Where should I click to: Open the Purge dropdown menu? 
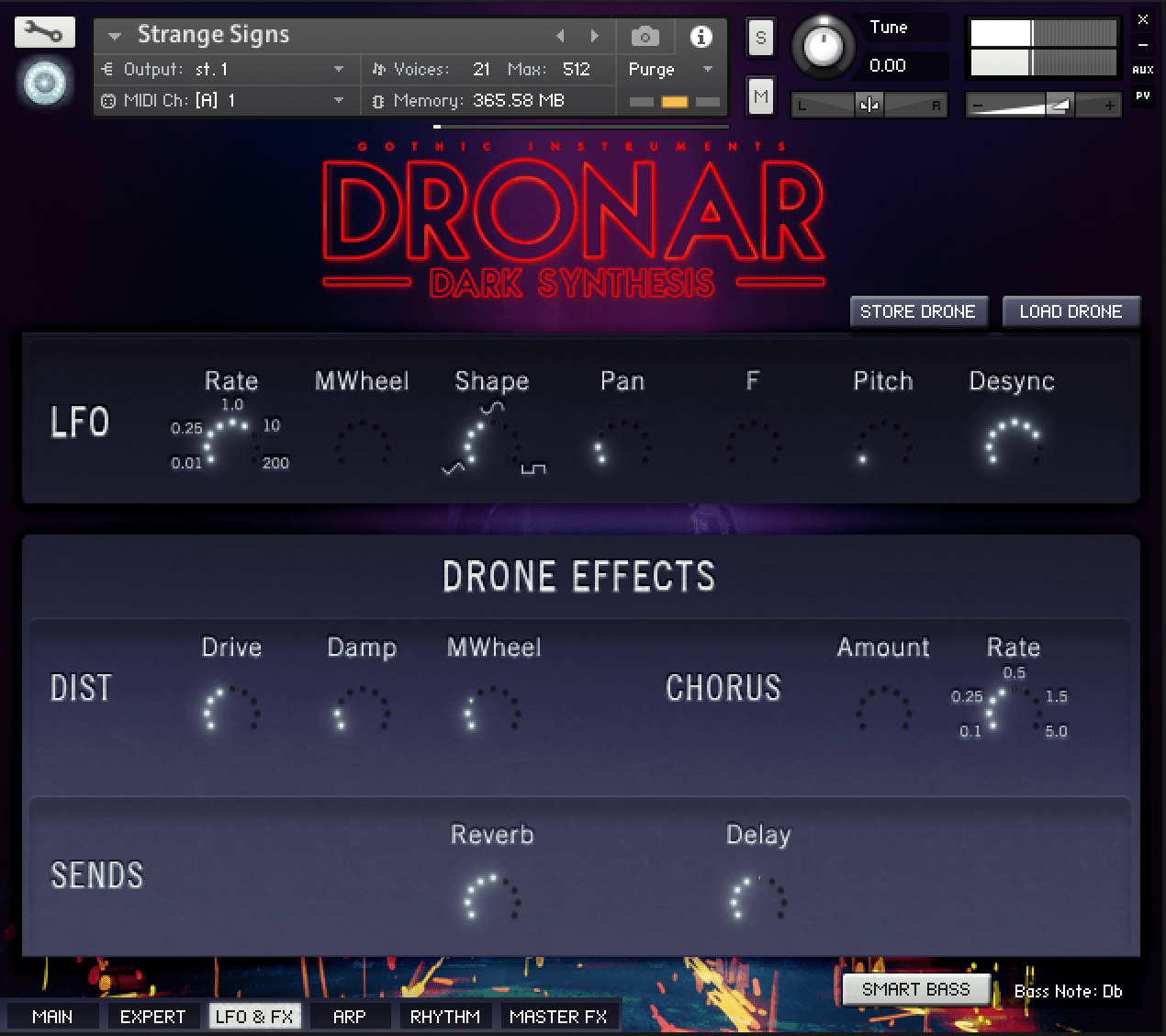click(x=707, y=70)
